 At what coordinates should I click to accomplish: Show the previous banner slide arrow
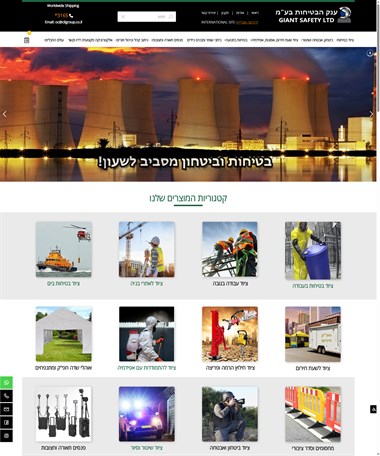tap(5, 114)
